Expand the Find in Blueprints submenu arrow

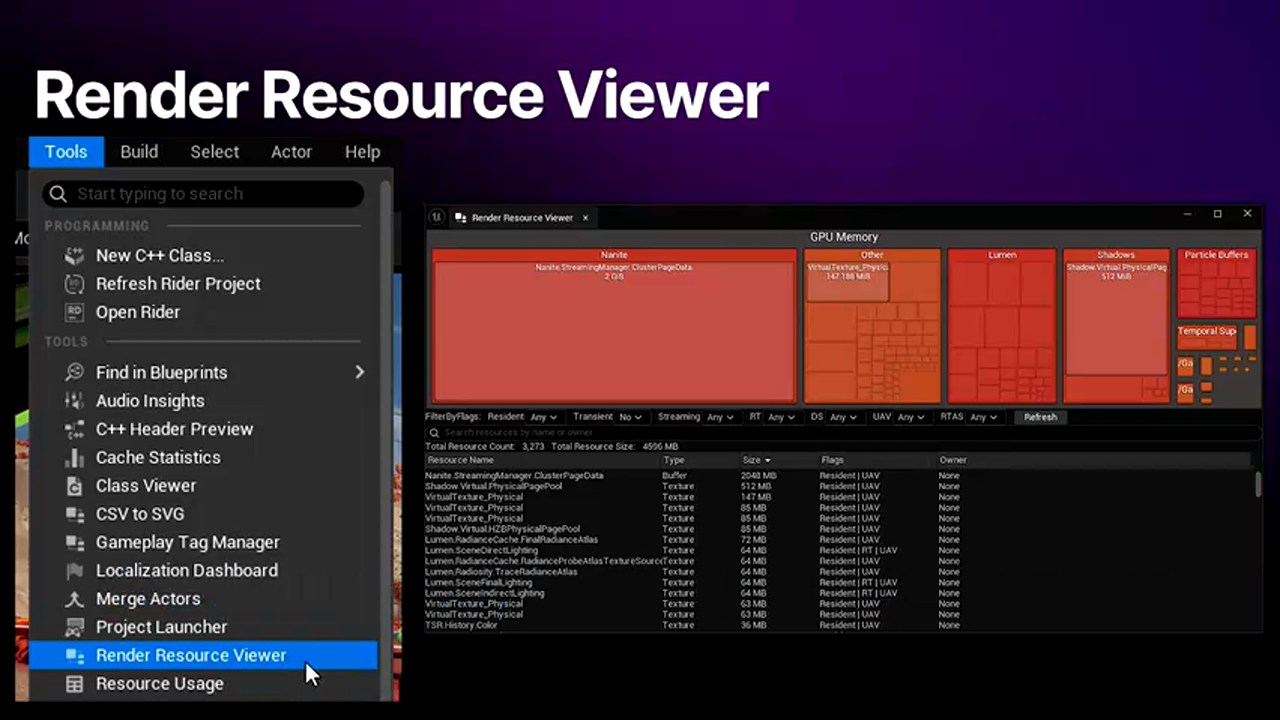359,372
